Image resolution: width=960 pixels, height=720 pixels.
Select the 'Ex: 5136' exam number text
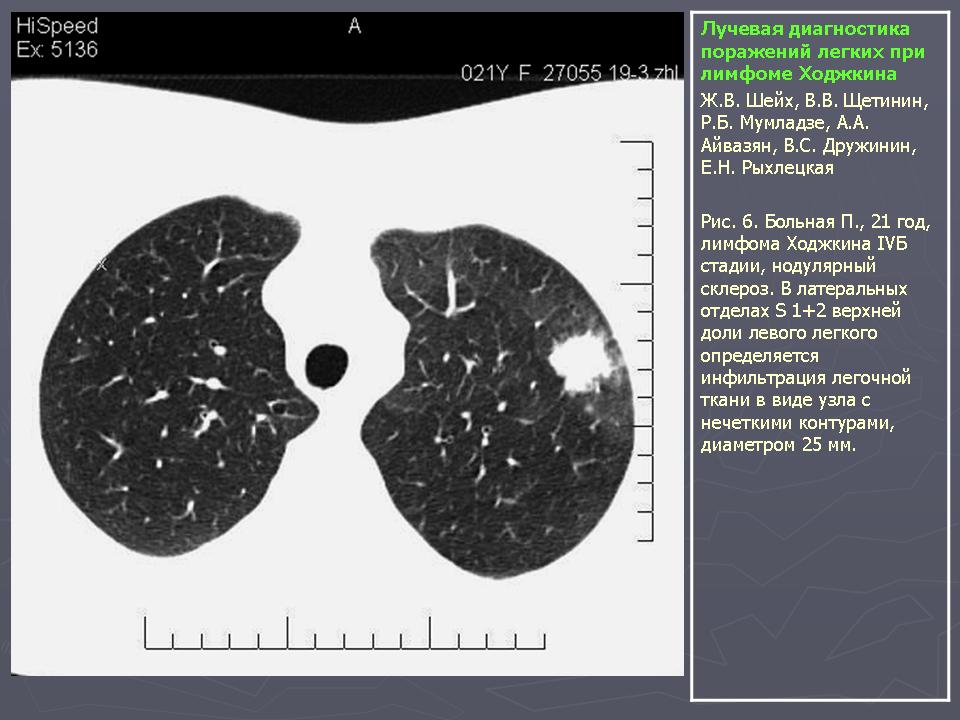click(57, 50)
